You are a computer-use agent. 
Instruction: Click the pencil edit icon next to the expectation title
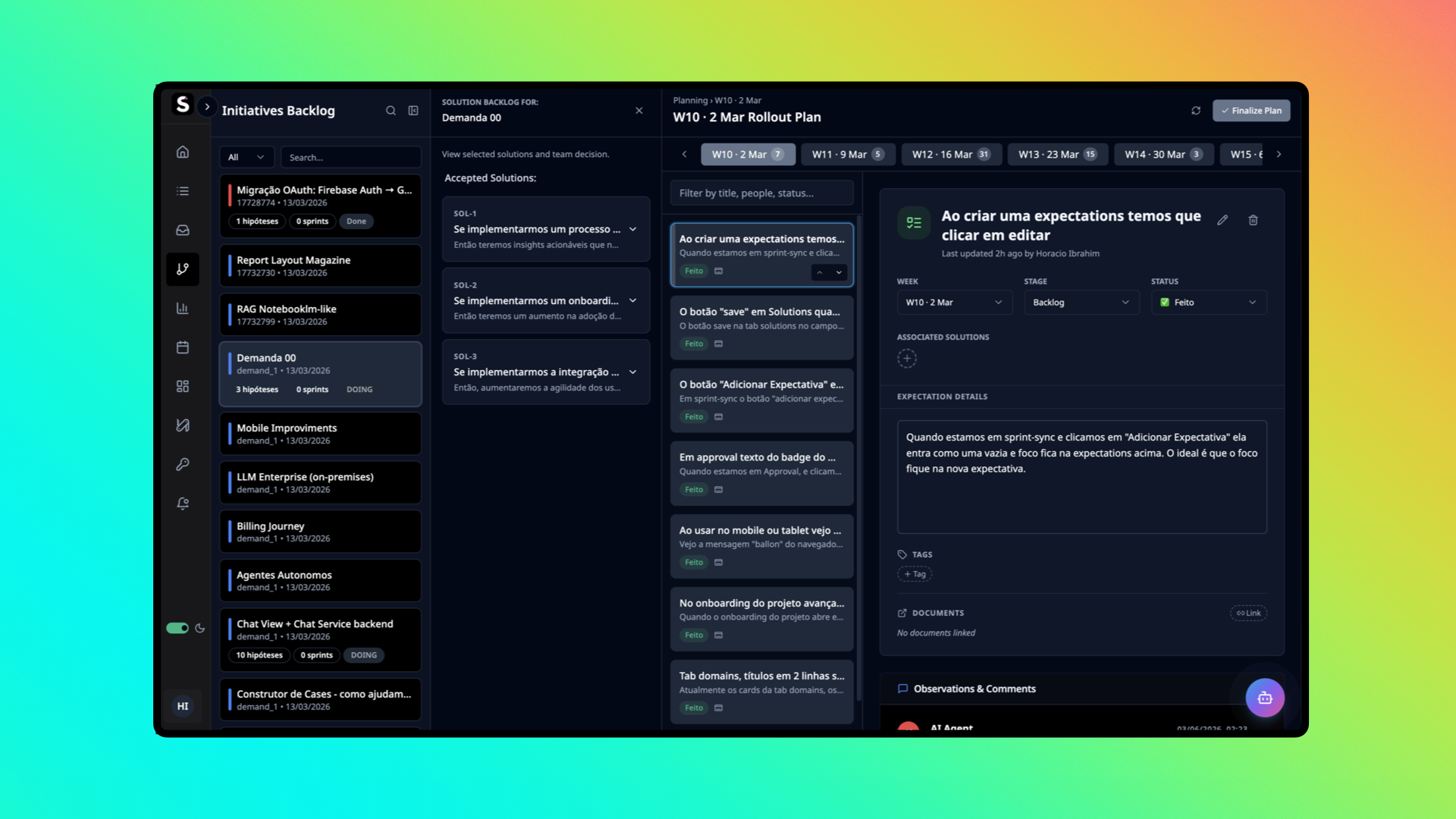point(1222,220)
